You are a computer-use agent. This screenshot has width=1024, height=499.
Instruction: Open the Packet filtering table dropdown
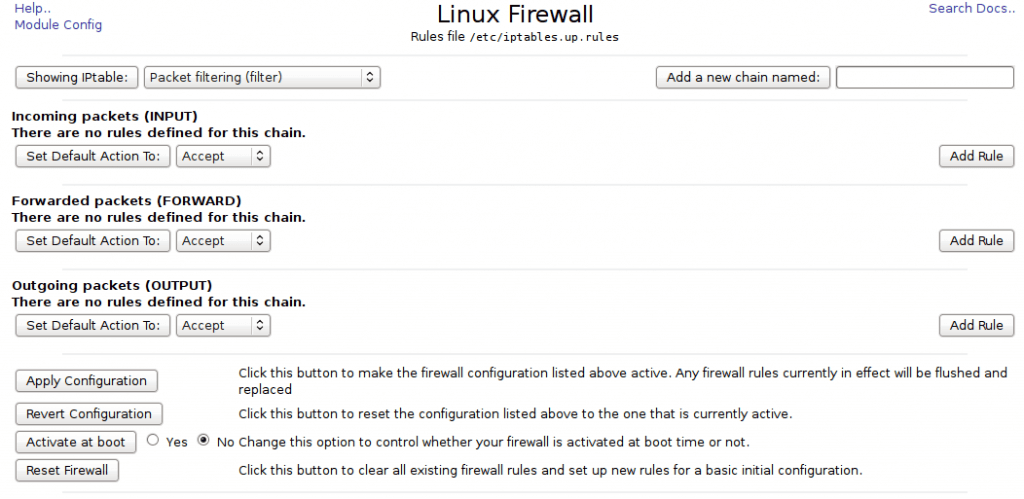(262, 77)
